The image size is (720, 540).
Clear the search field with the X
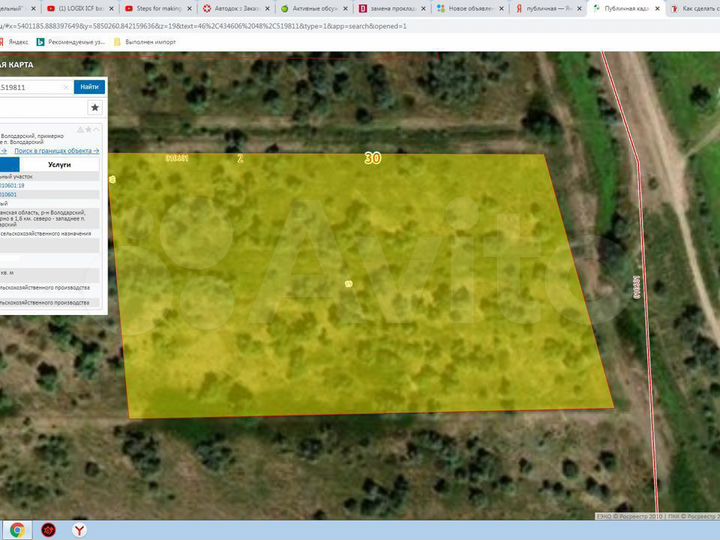coord(66,88)
